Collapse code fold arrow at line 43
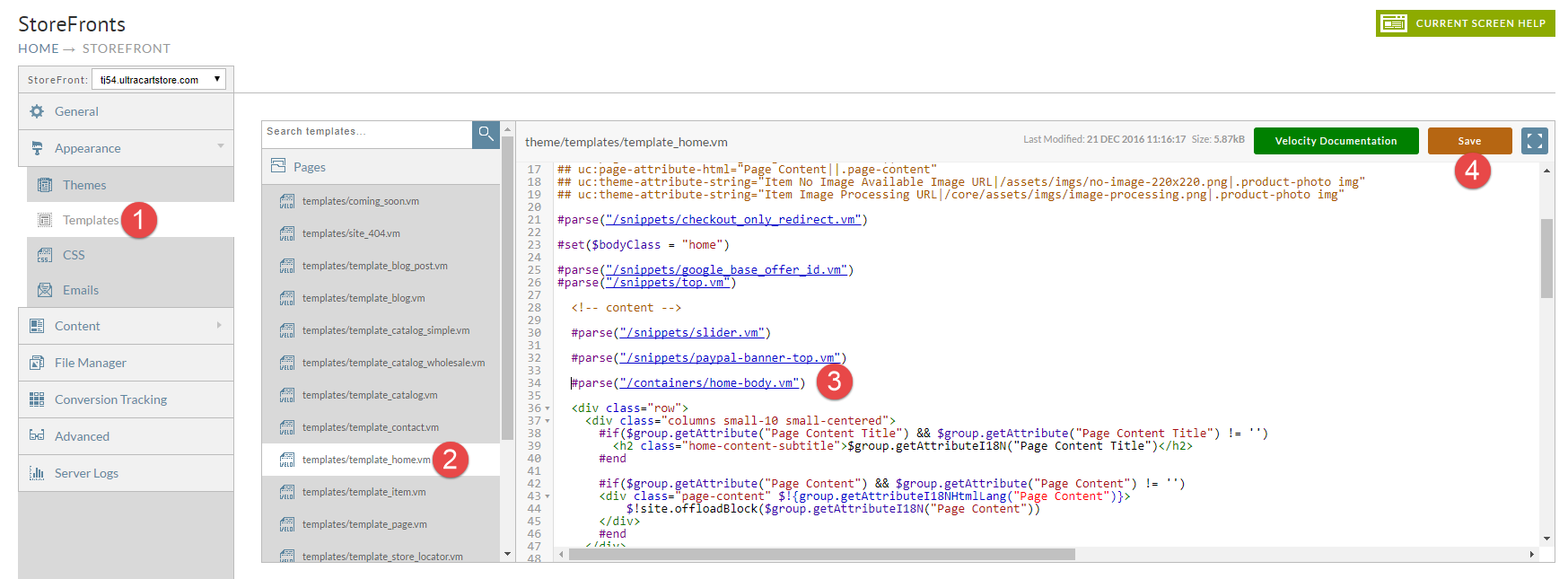1568x579 pixels. coord(547,496)
